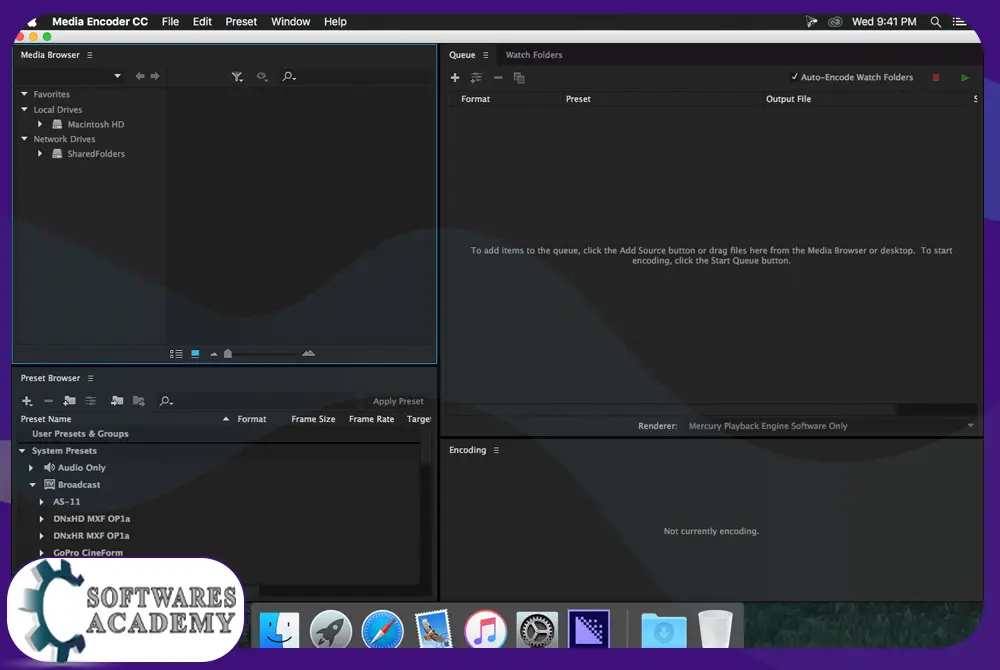The image size is (1000, 670).
Task: Click Export Presets icon
Action: pos(138,401)
